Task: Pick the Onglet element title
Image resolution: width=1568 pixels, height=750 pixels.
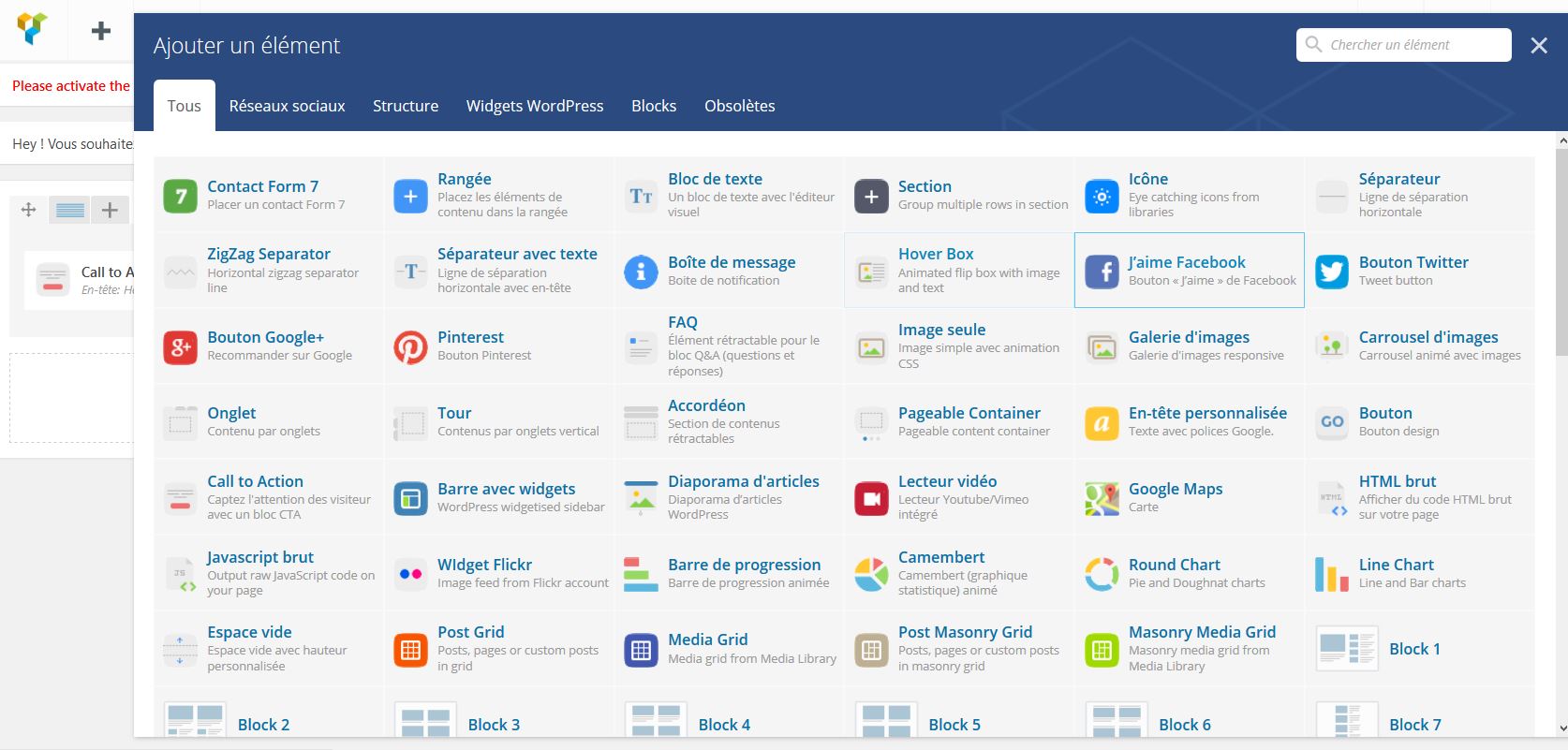Action: point(231,413)
